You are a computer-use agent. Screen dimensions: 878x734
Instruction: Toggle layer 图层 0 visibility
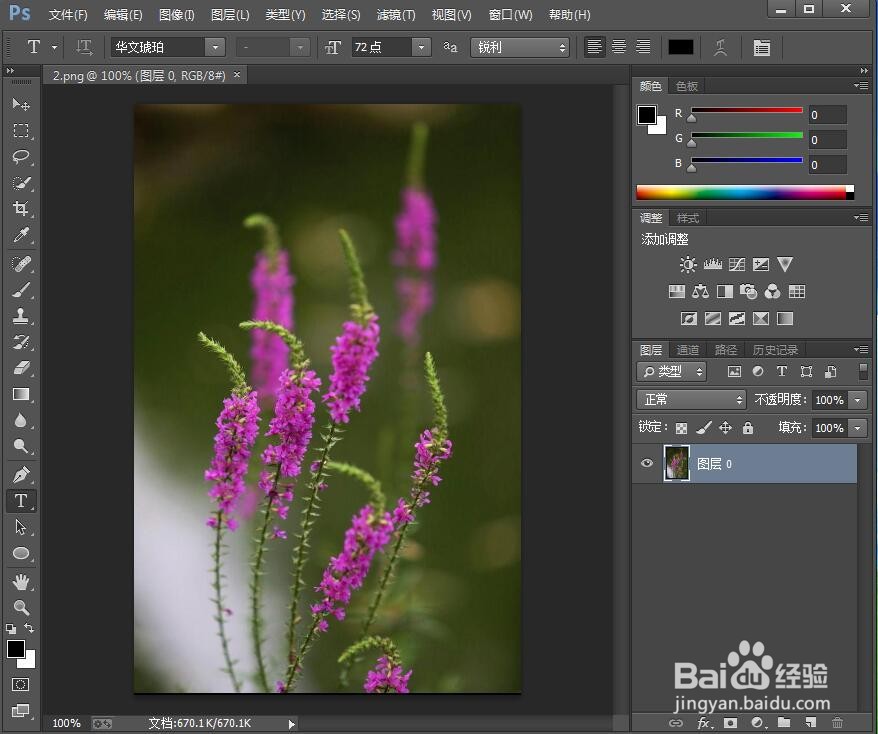647,463
